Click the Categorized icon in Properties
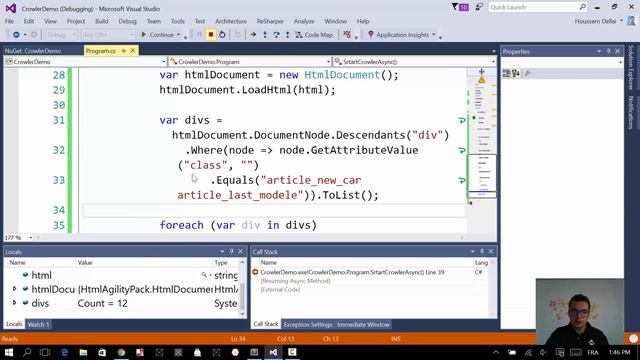 point(506,73)
